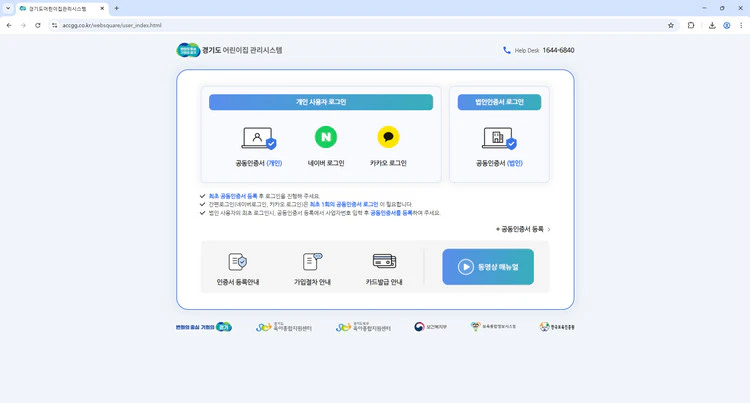Open 보건복지부 footer logo
The image size is (750, 403).
[430, 327]
